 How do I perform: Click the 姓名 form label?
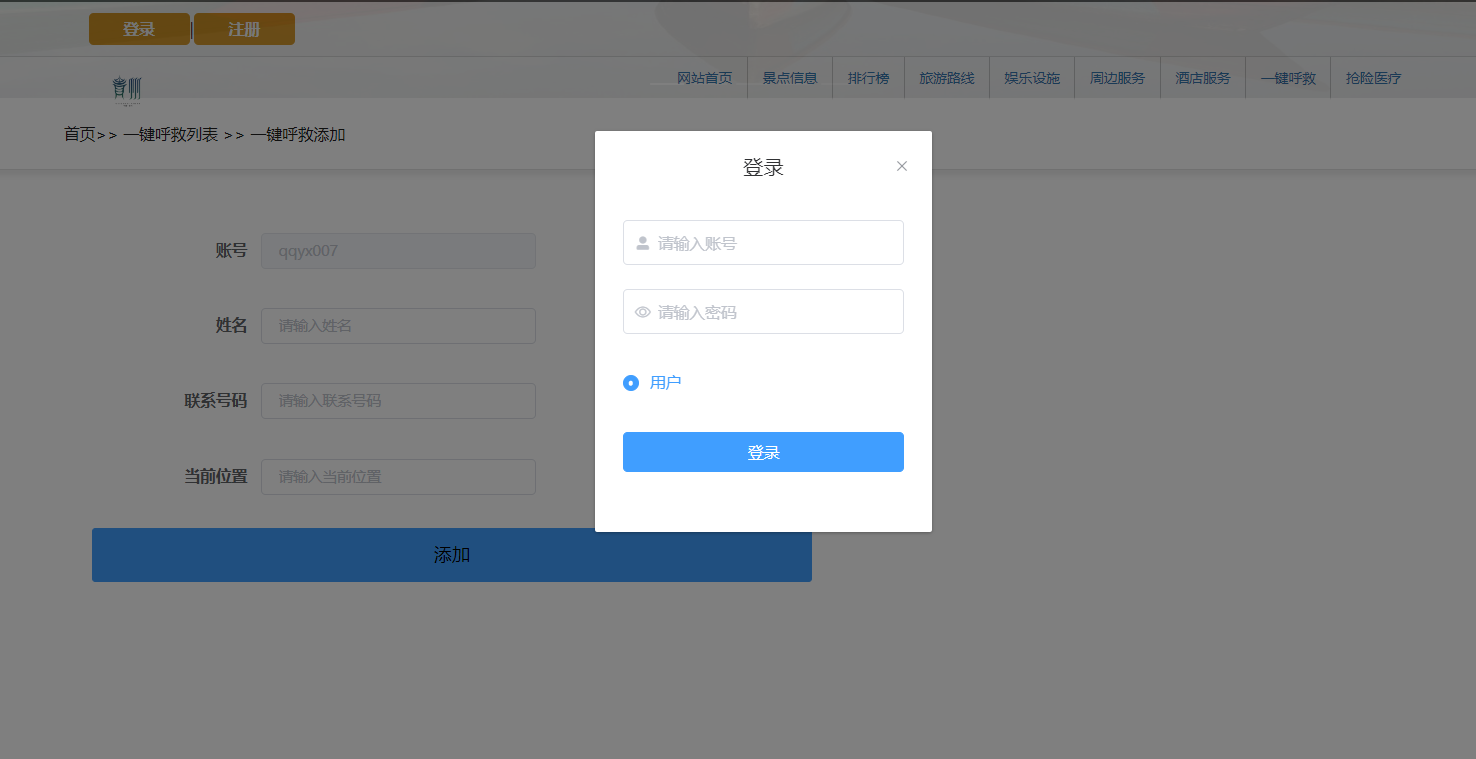(x=231, y=326)
